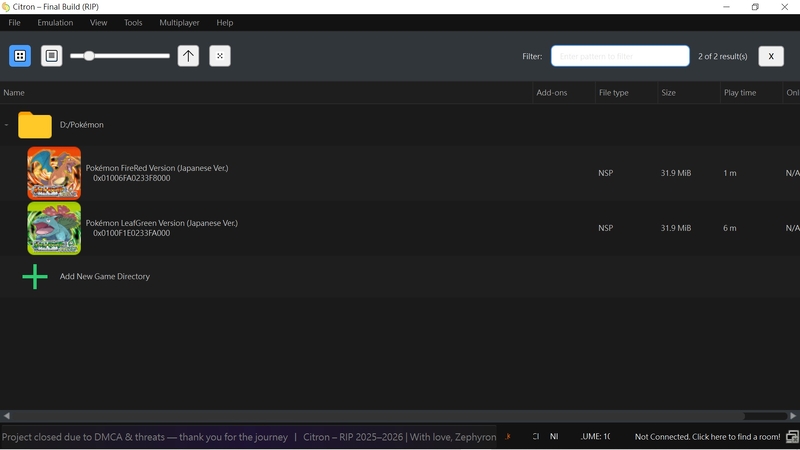Click the up-arrow sort button
800x450 pixels.
(188, 56)
